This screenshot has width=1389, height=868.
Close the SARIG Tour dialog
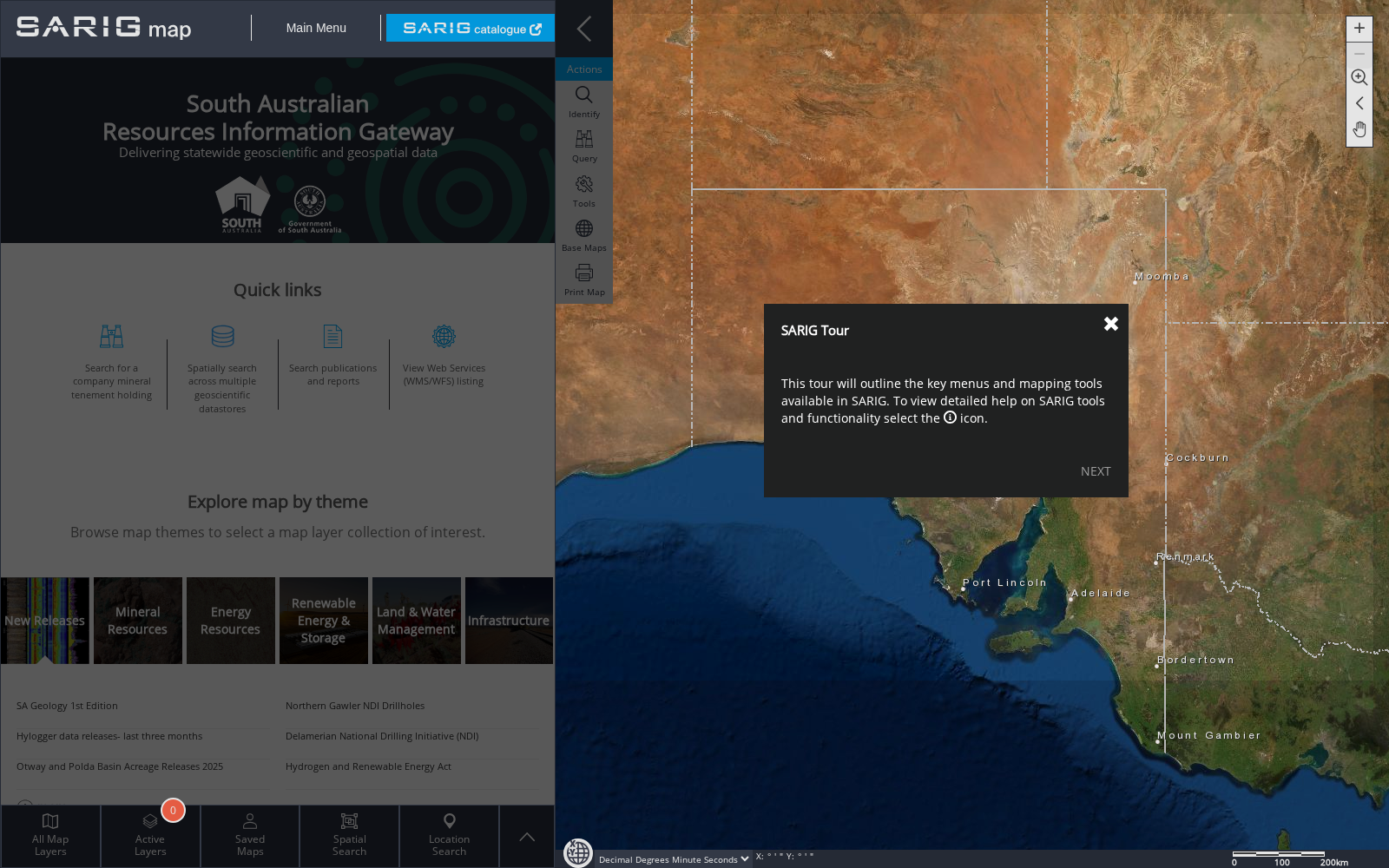1111,324
